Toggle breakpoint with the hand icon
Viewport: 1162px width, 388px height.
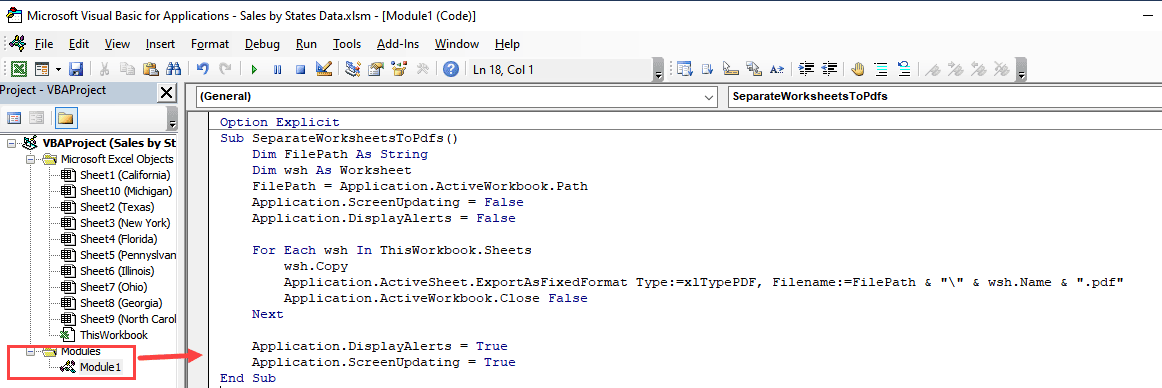click(858, 70)
